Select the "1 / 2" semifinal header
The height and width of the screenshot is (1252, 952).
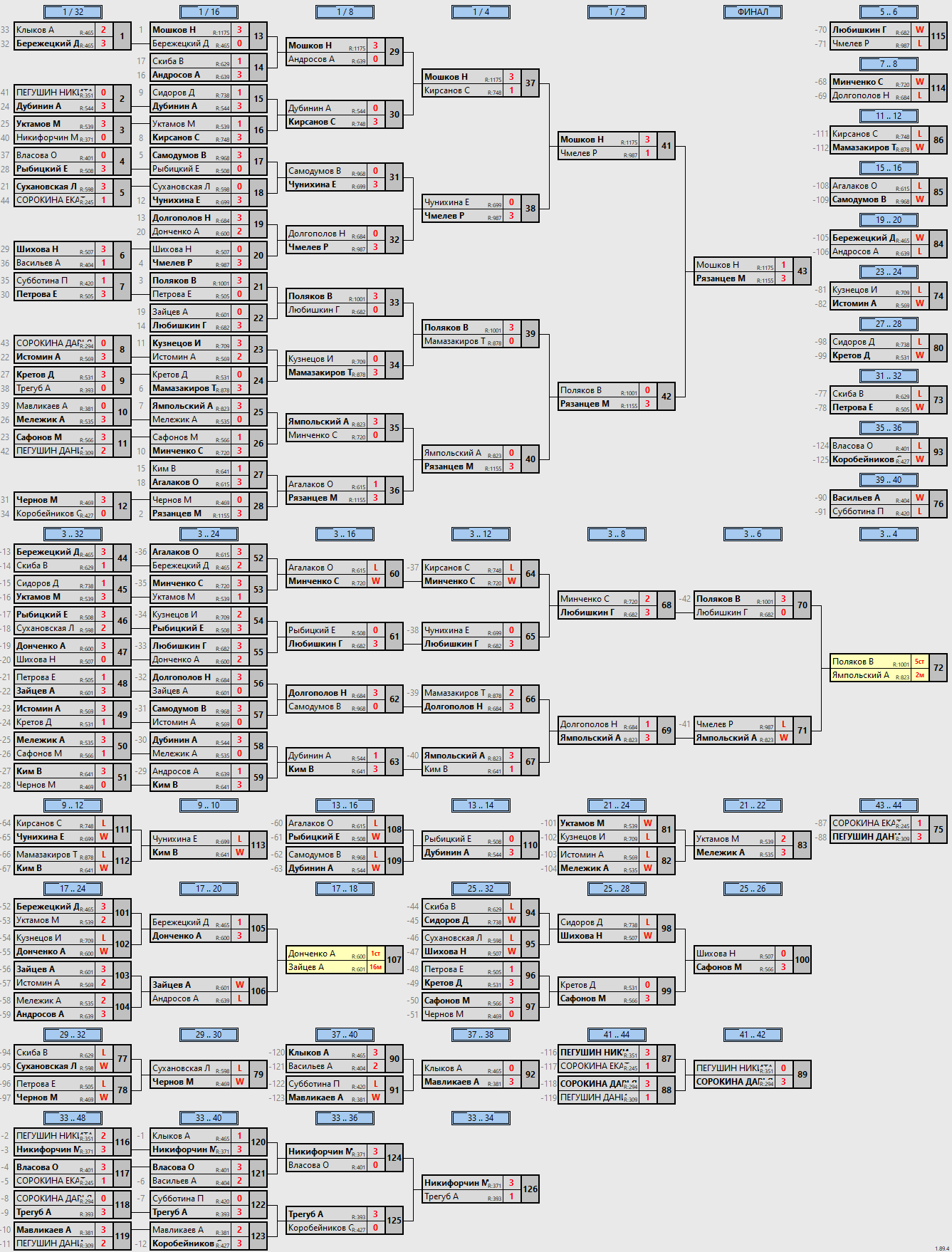[x=617, y=12]
